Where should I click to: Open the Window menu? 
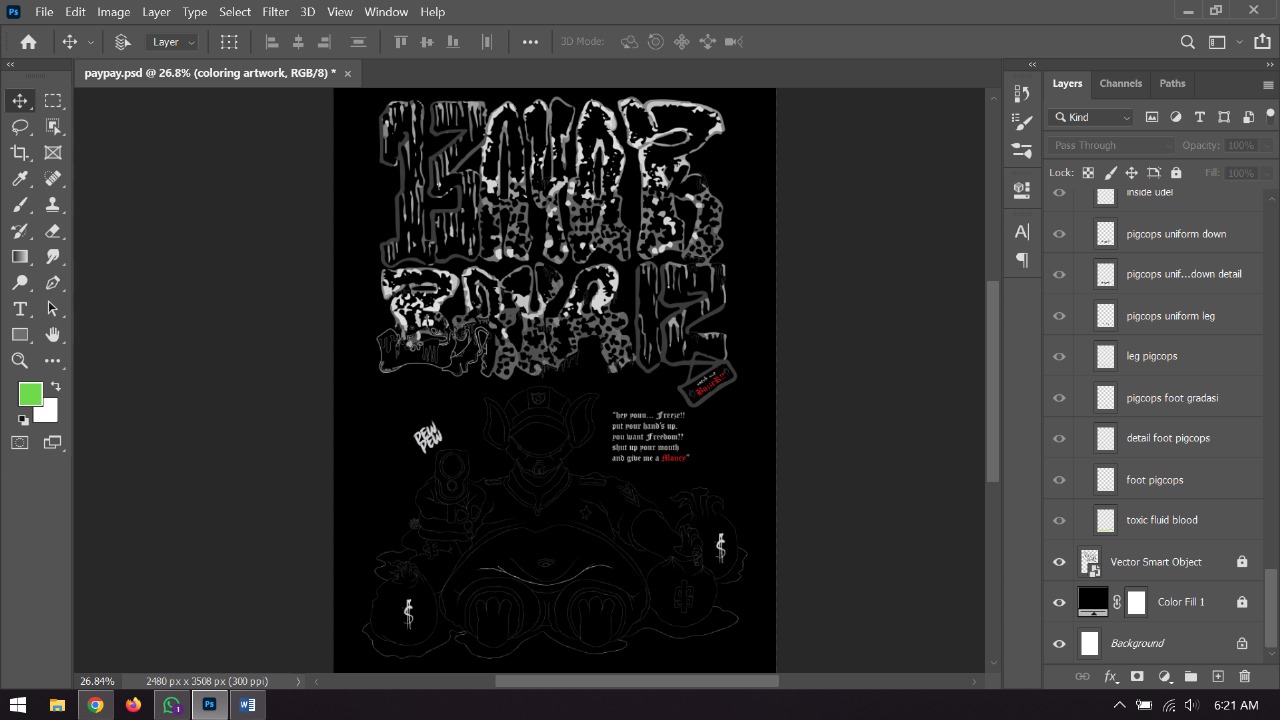click(x=386, y=12)
